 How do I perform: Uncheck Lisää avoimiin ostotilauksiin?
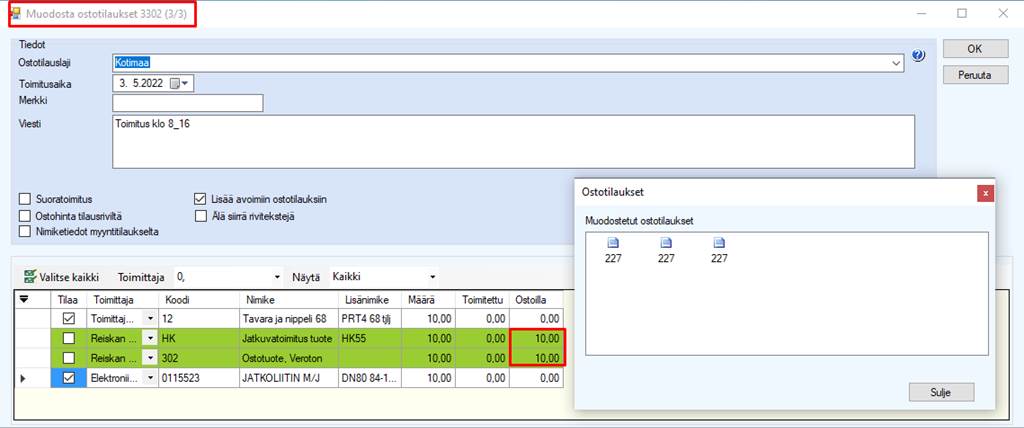coord(201,199)
